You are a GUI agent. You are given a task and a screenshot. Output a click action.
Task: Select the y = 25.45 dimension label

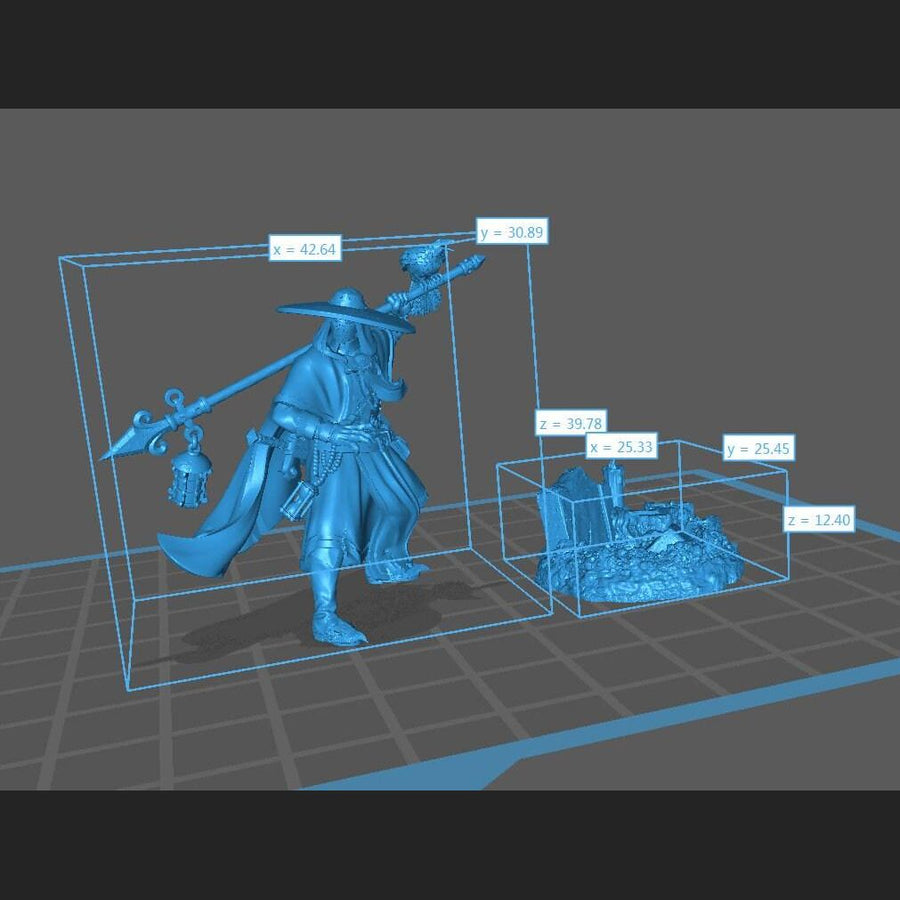pyautogui.click(x=758, y=449)
